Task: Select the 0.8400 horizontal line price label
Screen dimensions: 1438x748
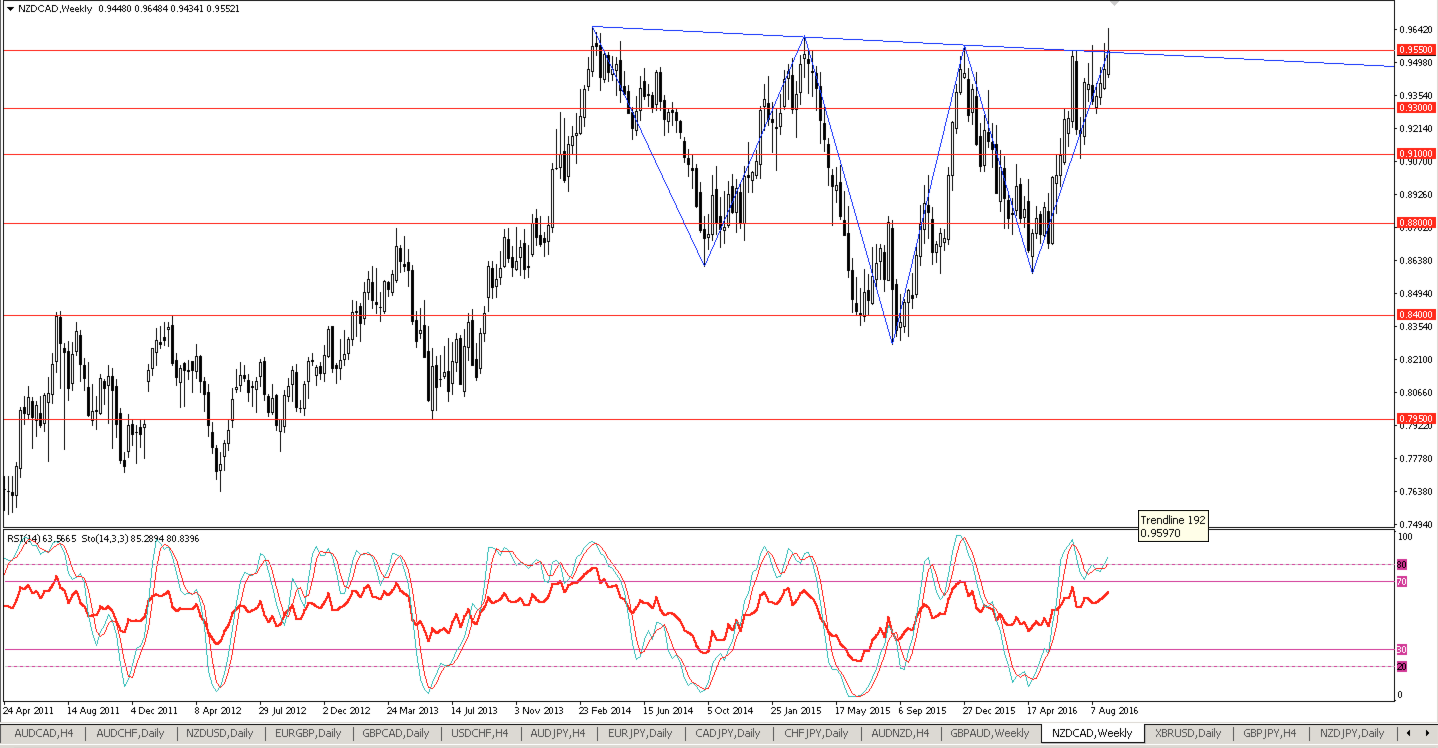Action: click(x=1416, y=314)
